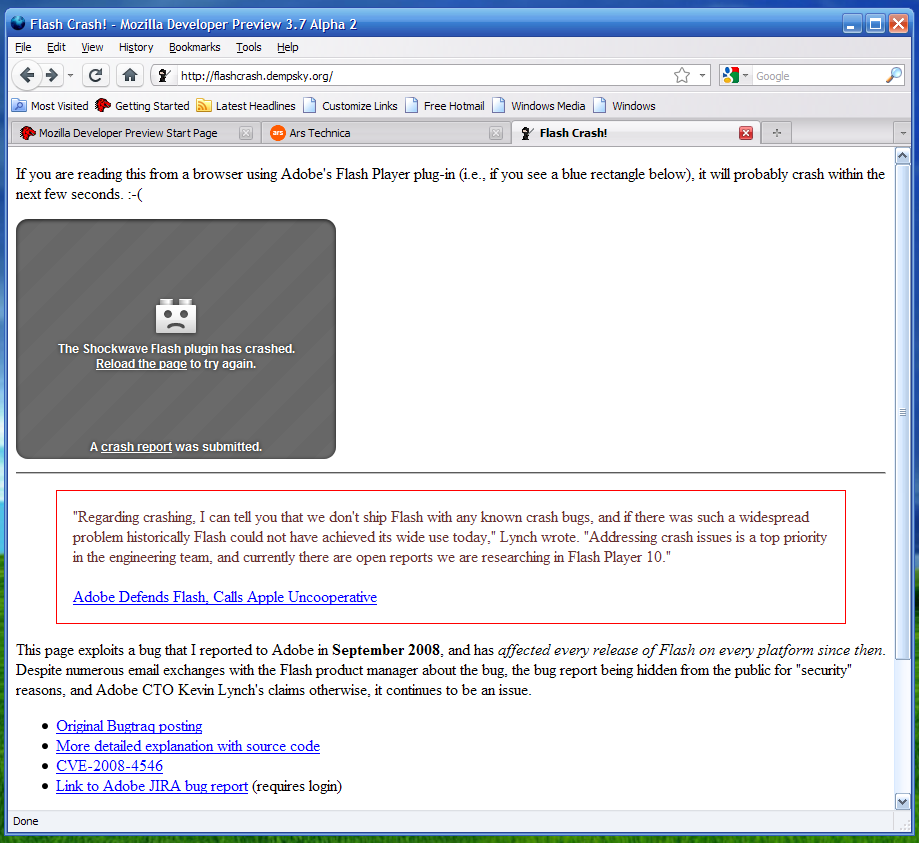919x843 pixels.
Task: Open the CVE-2008-4546 link
Action: pos(109,766)
